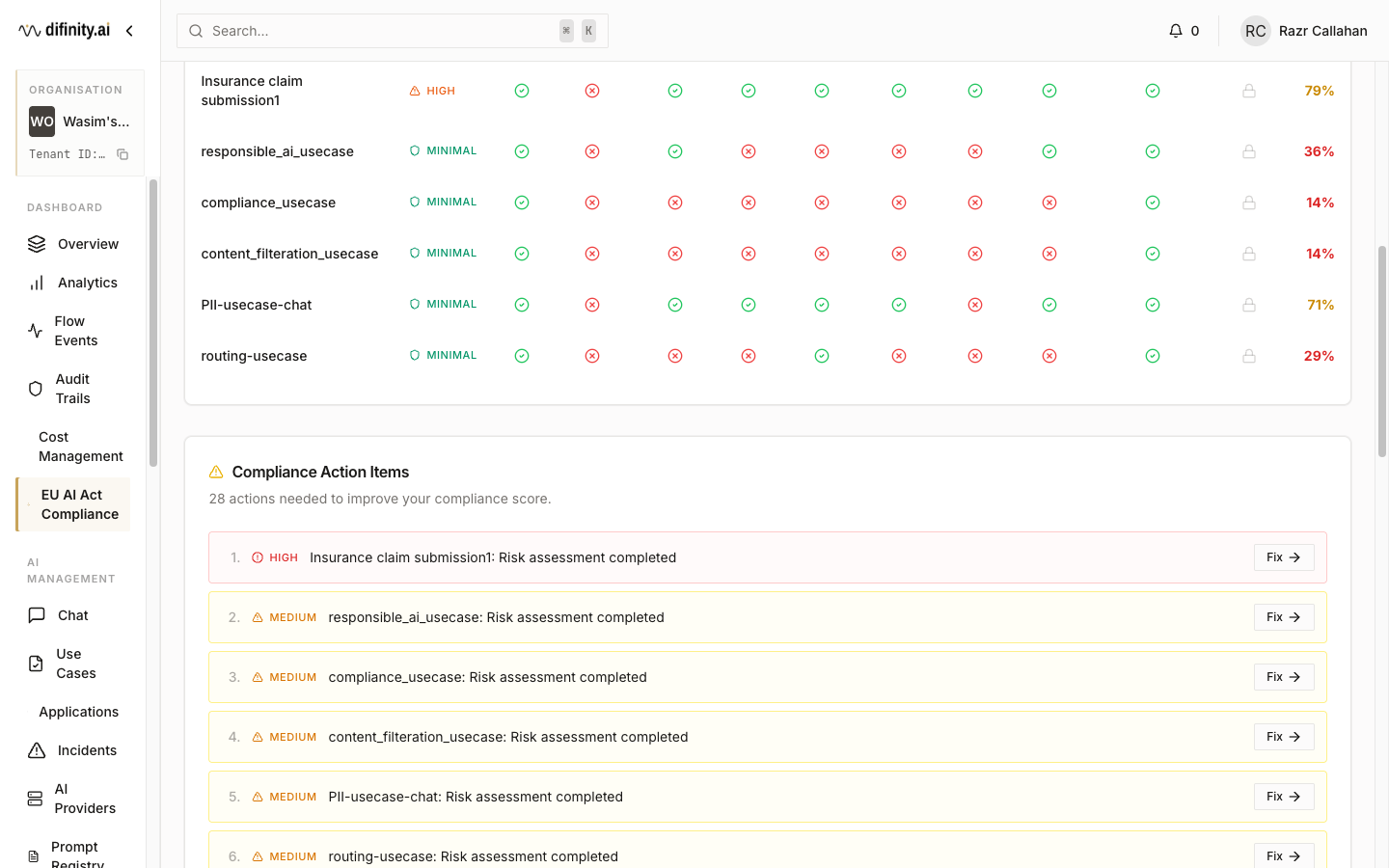Click the main page vertical scrollbar
This screenshot has height=868, width=1389.
(x=1382, y=351)
